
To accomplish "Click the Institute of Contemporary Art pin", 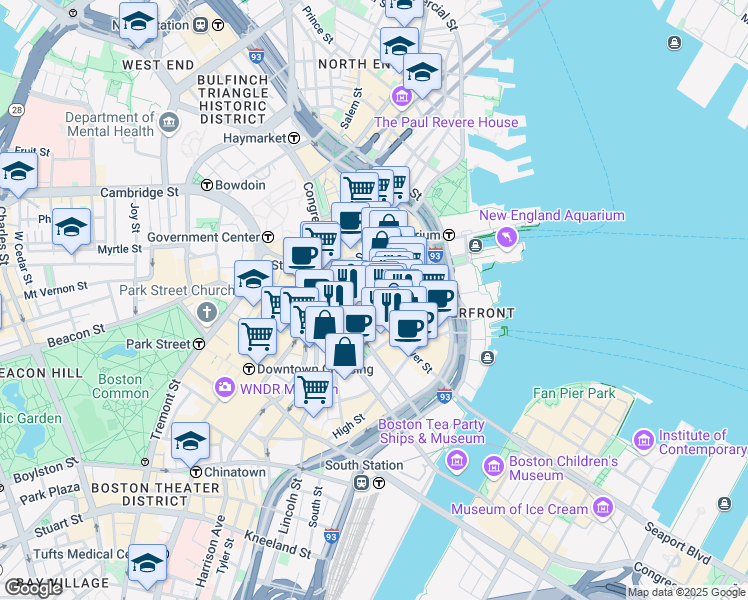I will (644, 440).
